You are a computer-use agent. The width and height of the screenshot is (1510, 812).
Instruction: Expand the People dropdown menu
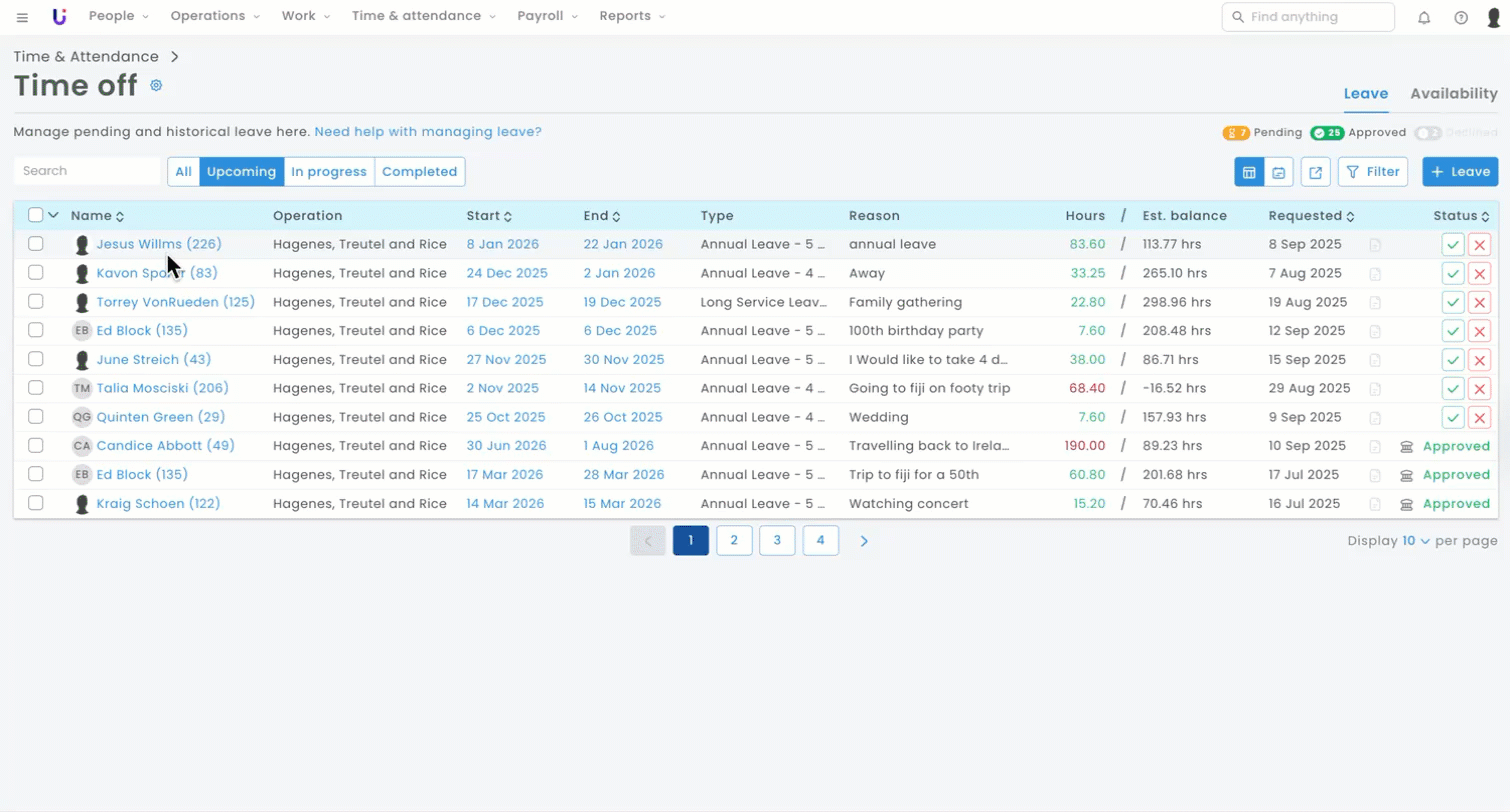(118, 16)
